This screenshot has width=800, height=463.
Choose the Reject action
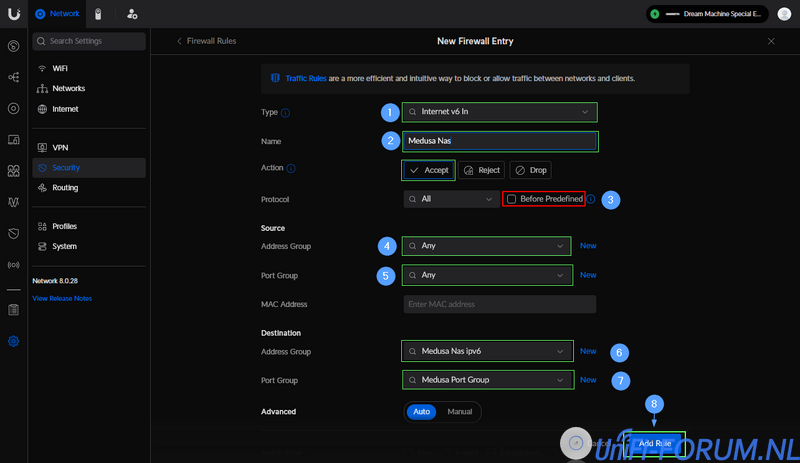481,170
